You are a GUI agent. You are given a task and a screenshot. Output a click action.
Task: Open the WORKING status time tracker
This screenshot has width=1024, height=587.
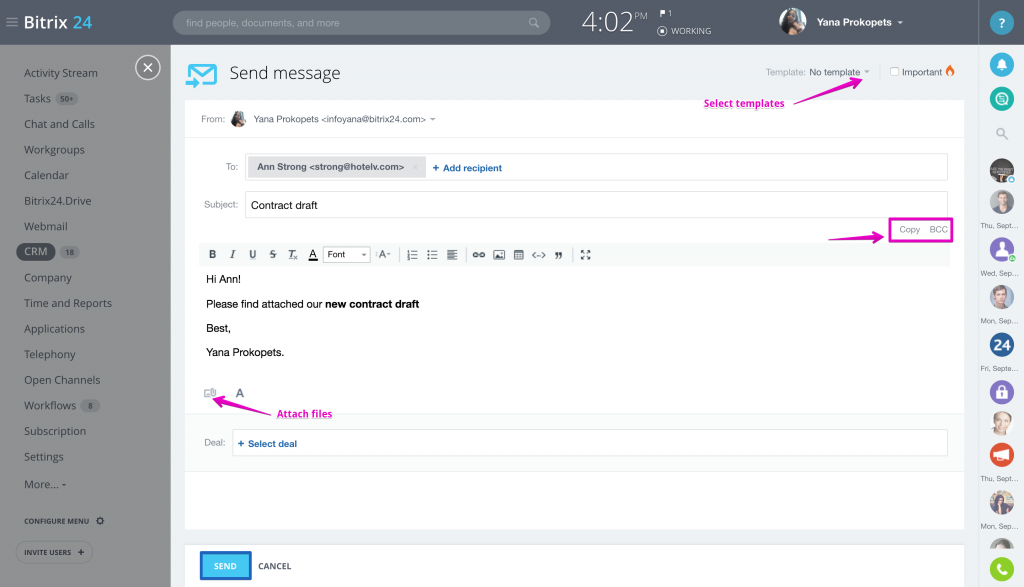684,31
